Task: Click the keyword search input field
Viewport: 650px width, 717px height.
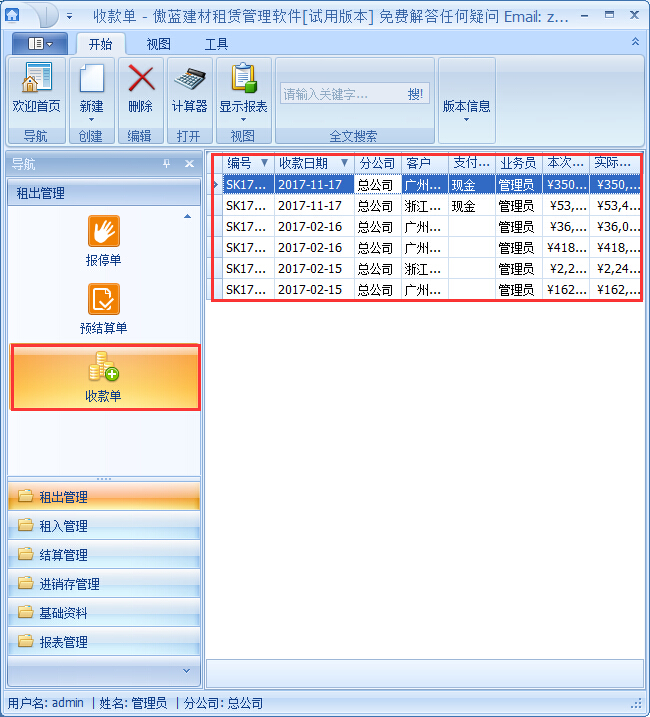Action: [341, 94]
